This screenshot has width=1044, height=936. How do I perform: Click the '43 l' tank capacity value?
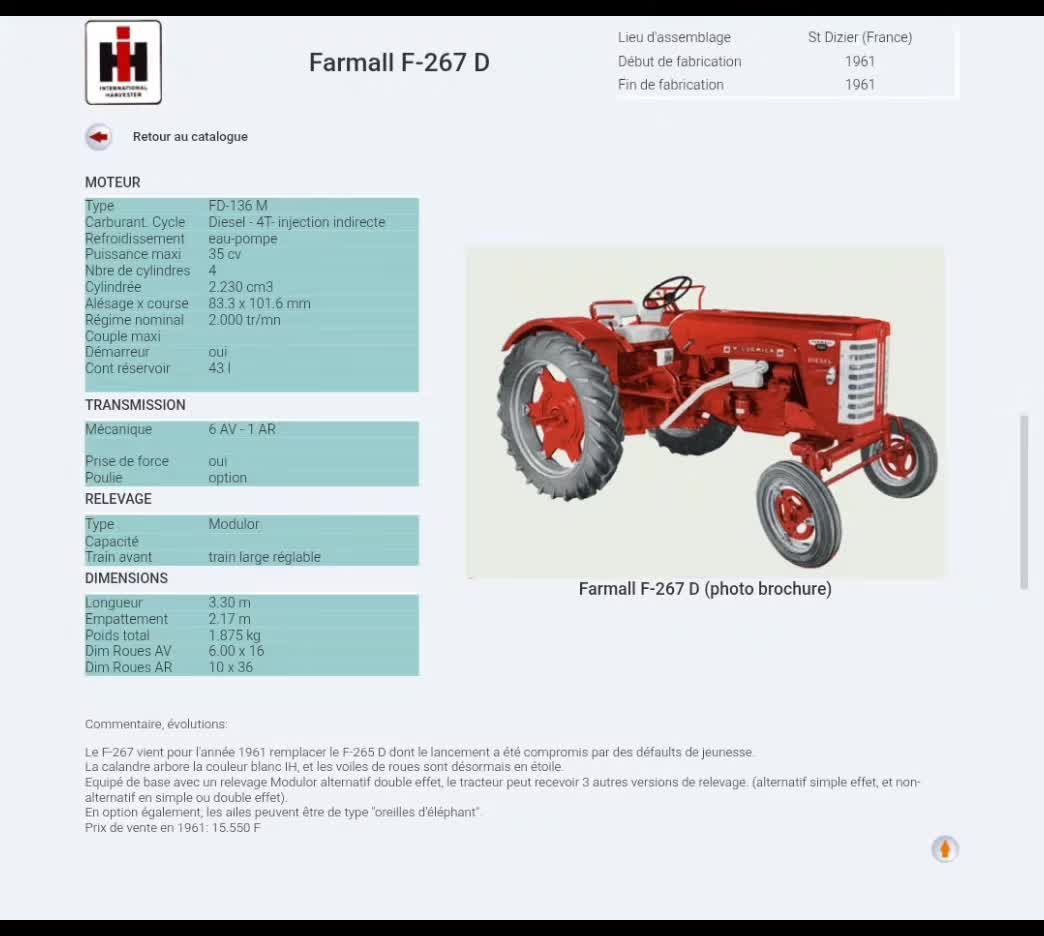[x=219, y=368]
